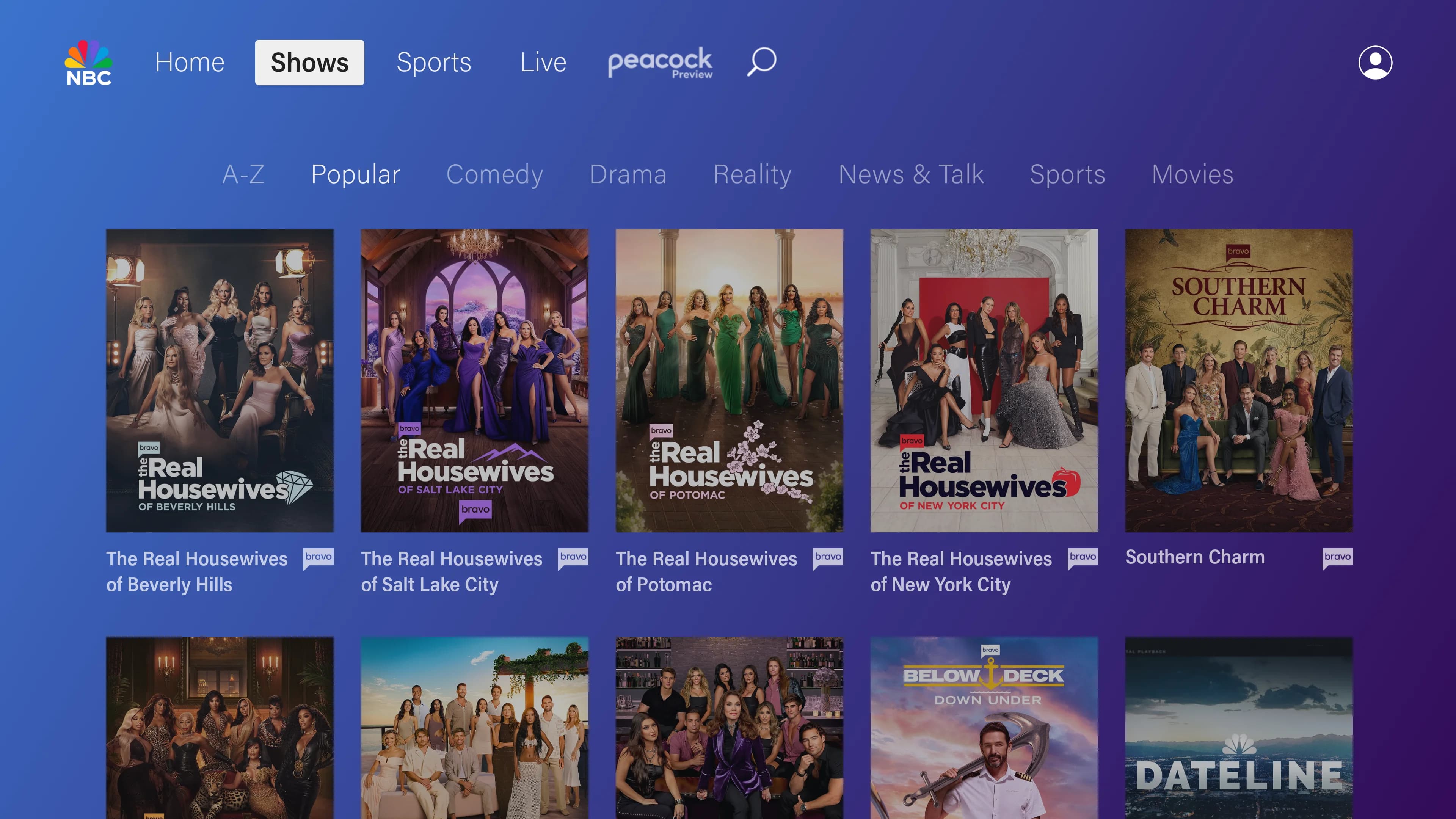The image size is (1456, 819).
Task: Open the Dateline poster
Action: (x=1239, y=728)
